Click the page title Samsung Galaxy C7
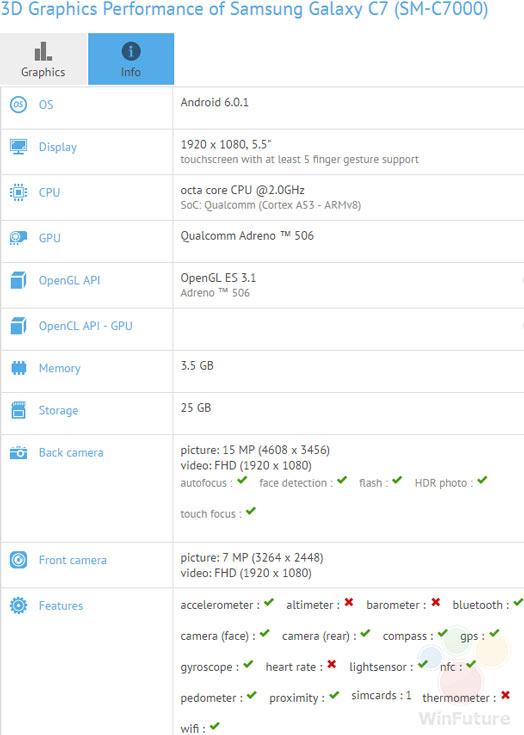Screen dimensions: 524x735 [309, 9]
